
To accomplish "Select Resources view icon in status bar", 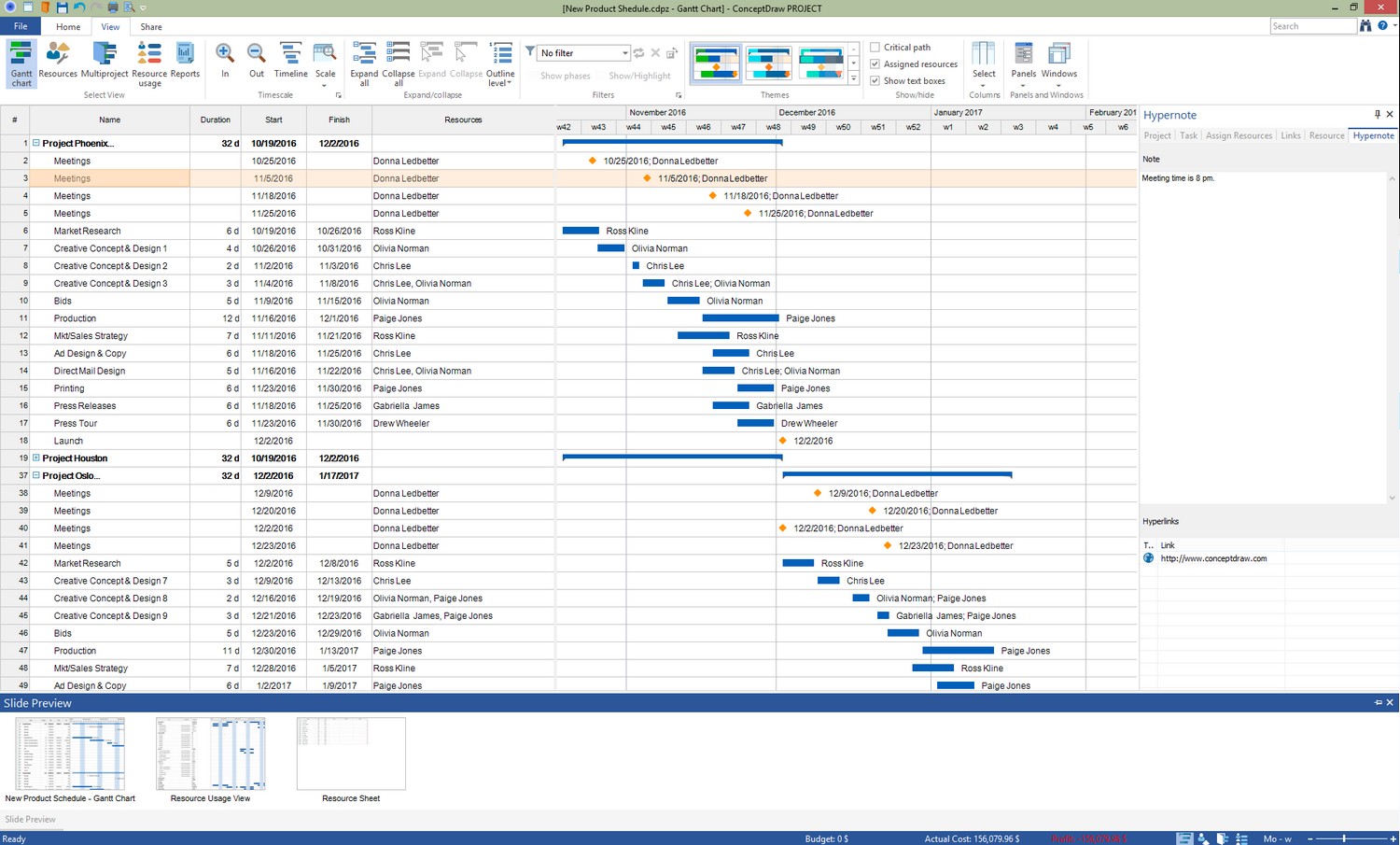I will pyautogui.click(x=1203, y=838).
